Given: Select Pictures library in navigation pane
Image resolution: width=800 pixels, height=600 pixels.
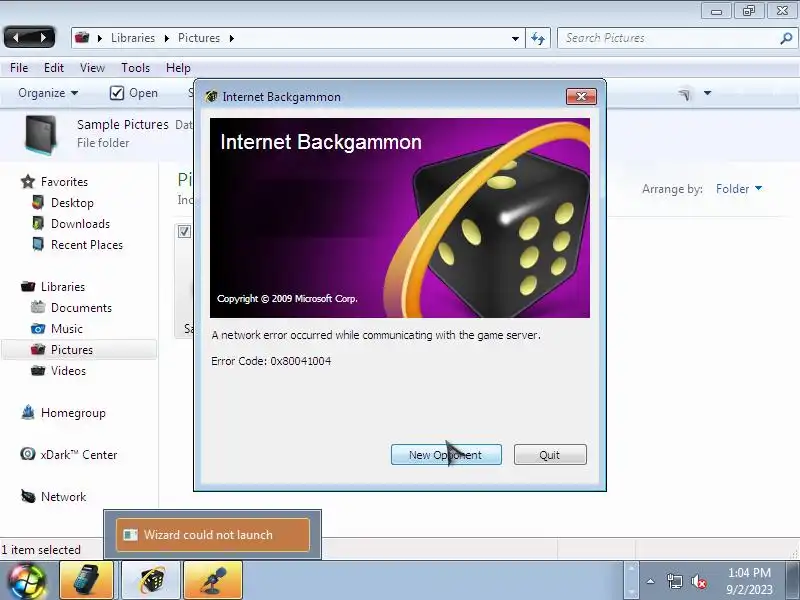Looking at the screenshot, I should click(72, 350).
